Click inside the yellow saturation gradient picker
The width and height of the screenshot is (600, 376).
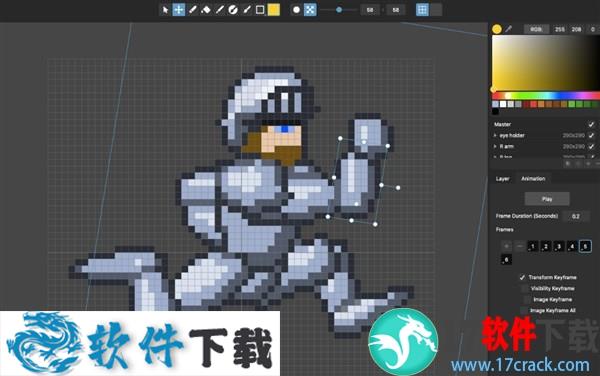pyautogui.click(x=546, y=63)
